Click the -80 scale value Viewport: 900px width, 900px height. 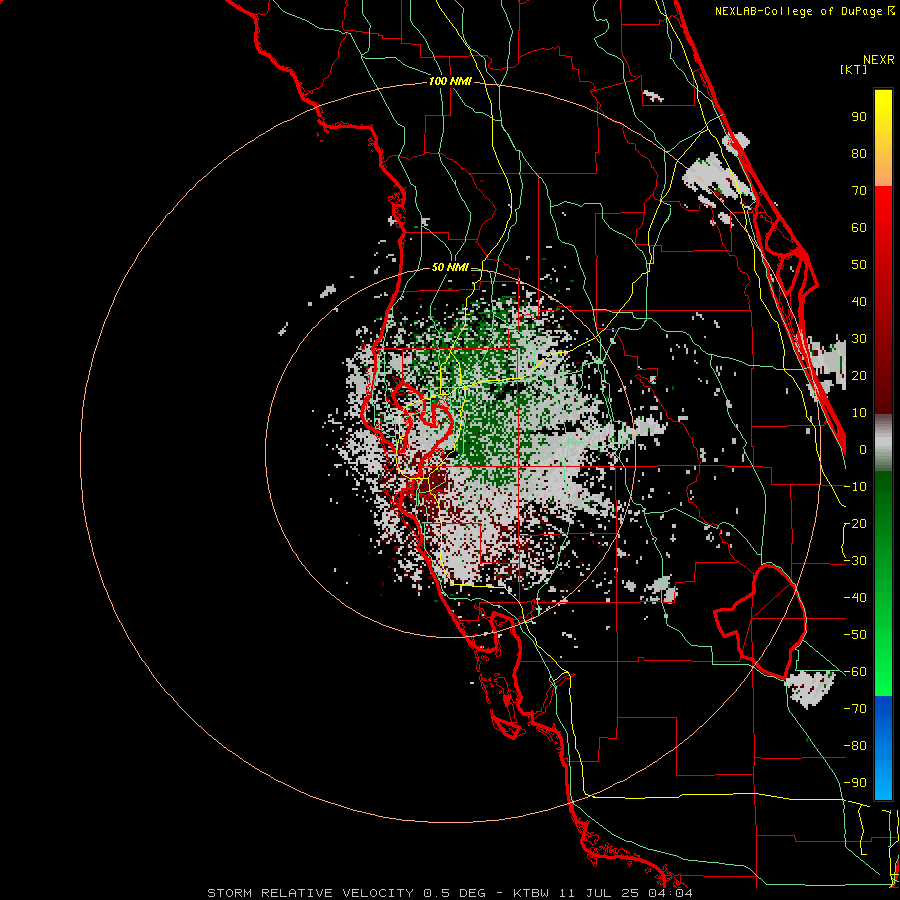click(855, 746)
